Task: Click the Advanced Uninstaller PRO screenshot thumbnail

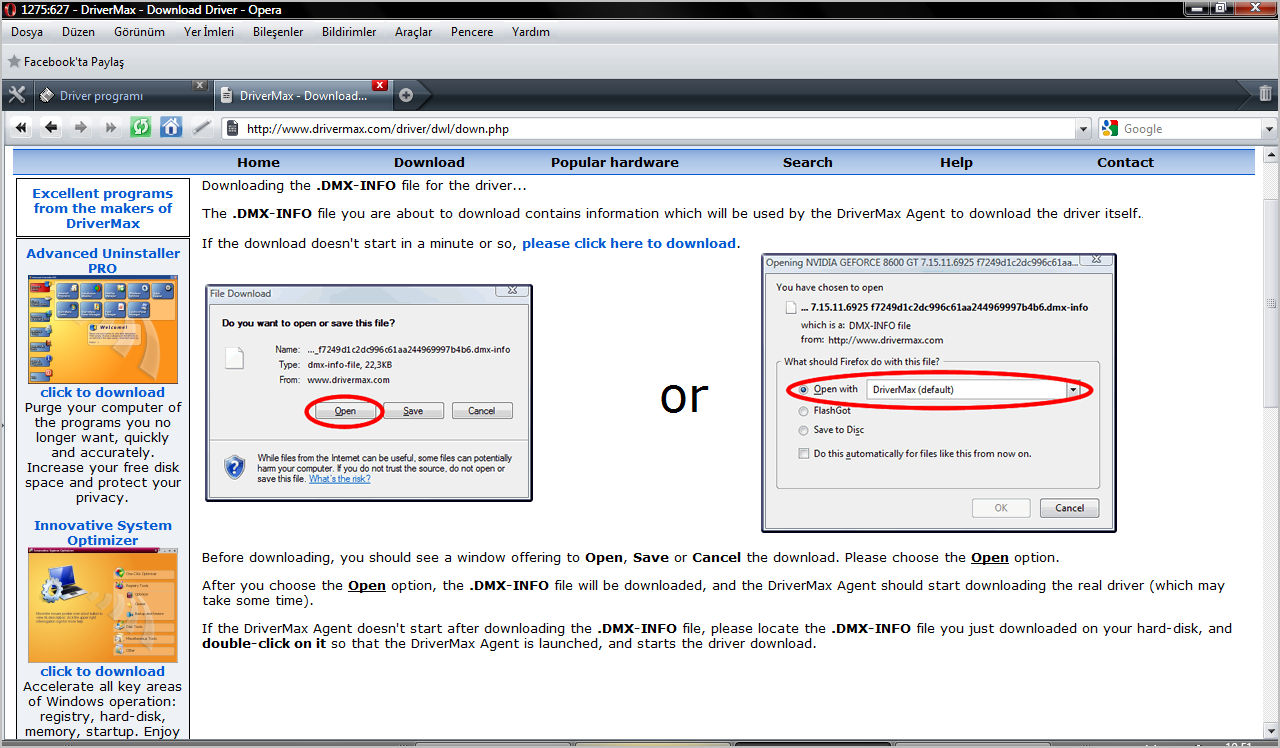Action: coord(103,330)
